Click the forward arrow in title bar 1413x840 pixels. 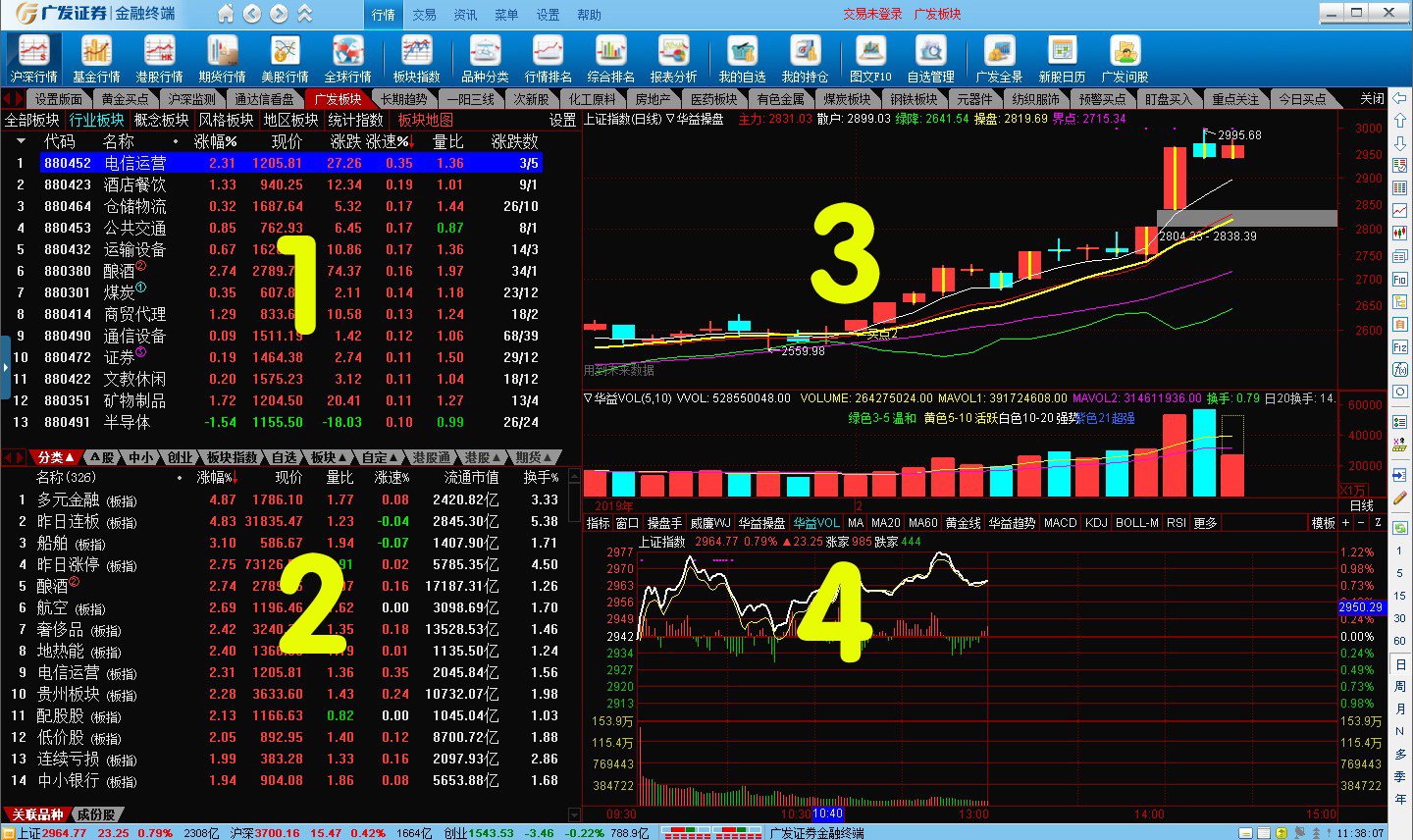279,14
